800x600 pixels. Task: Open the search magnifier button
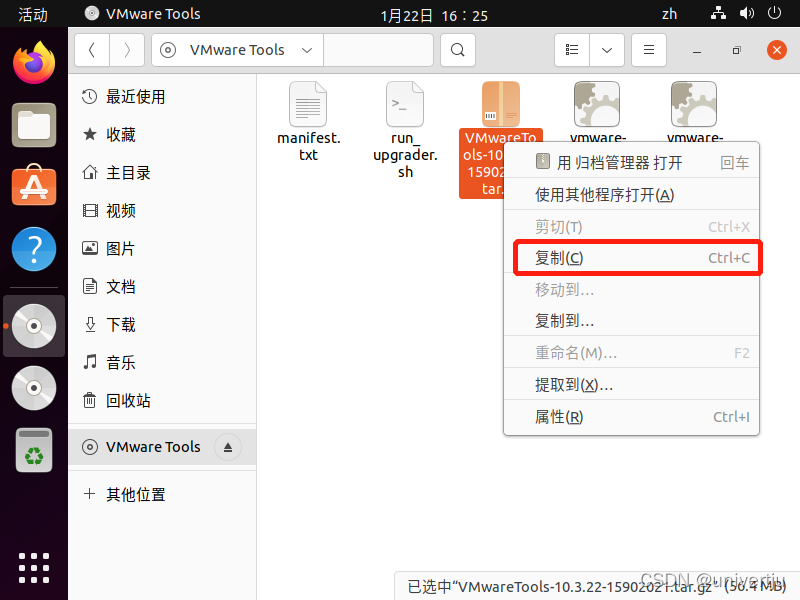coord(458,50)
